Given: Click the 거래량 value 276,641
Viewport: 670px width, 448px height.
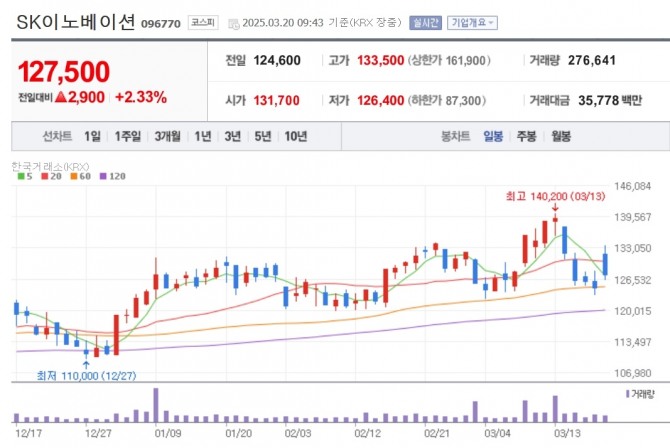Looking at the screenshot, I should [x=592, y=61].
